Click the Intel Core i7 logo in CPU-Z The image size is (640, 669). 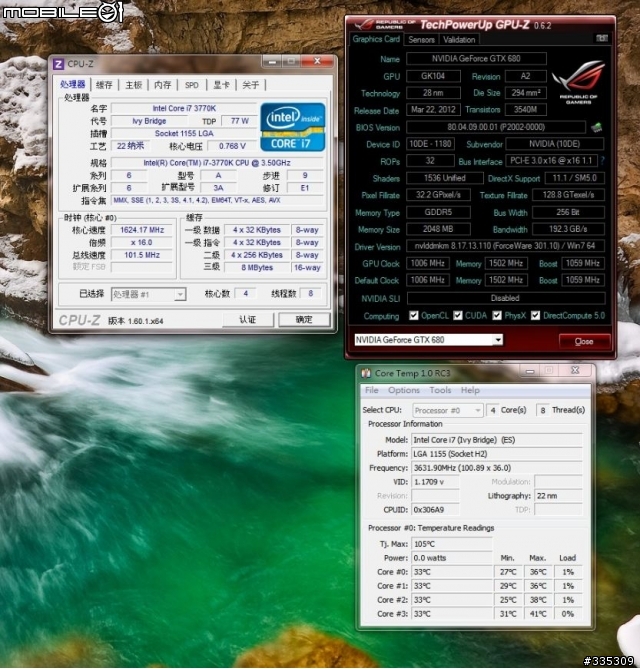pos(293,127)
